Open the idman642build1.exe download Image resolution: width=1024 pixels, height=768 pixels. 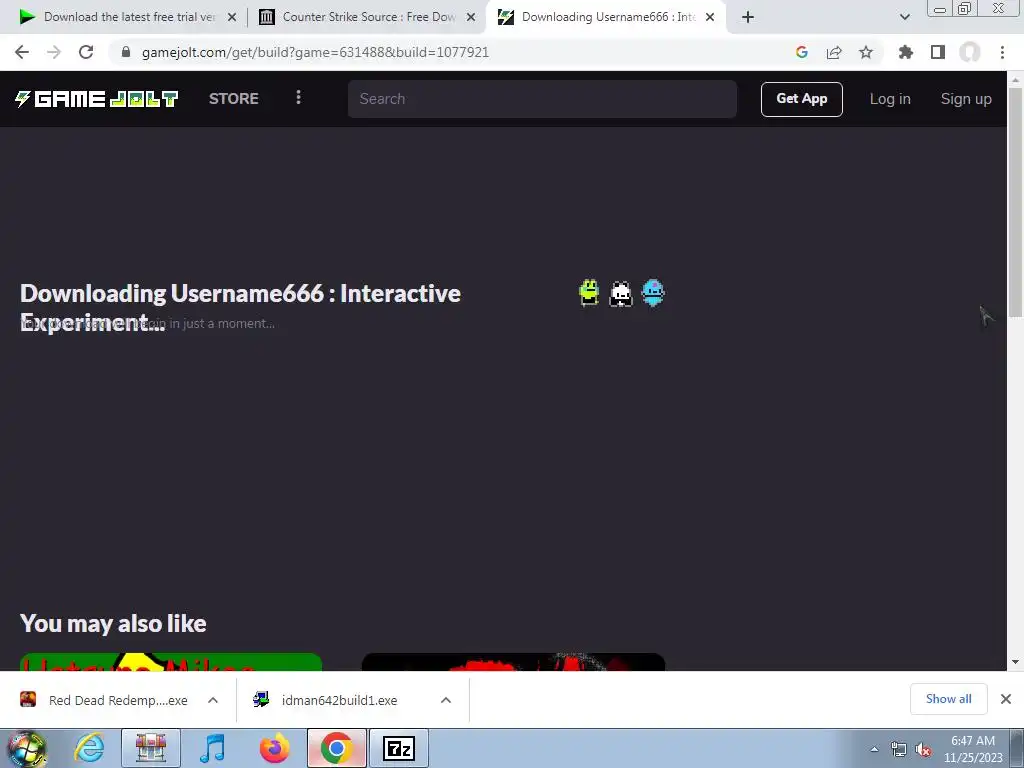[x=325, y=700]
